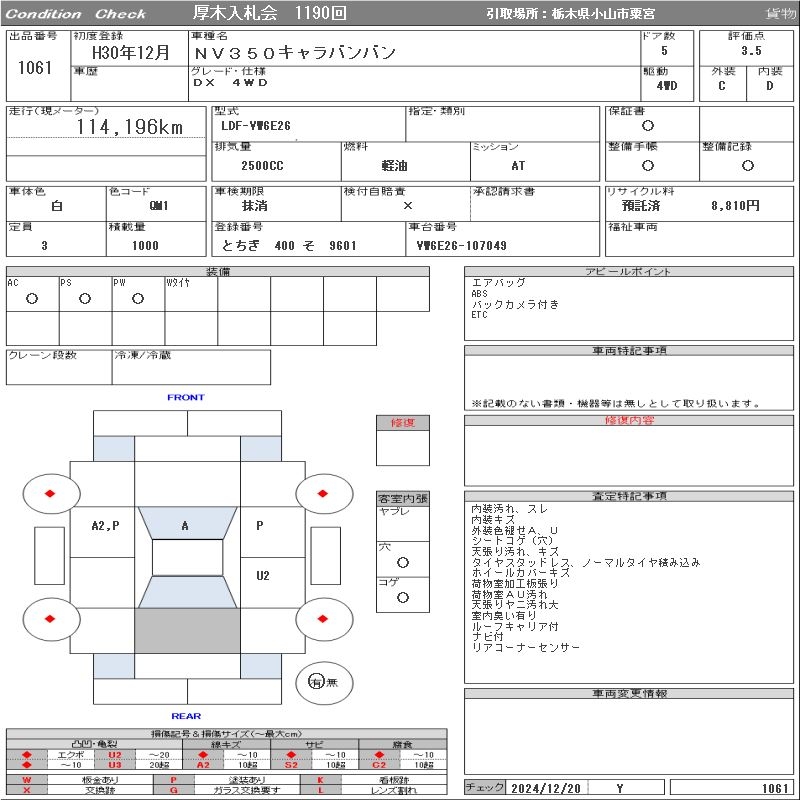
Task: Click the red S2 legend label
Action: pyautogui.click(x=291, y=765)
